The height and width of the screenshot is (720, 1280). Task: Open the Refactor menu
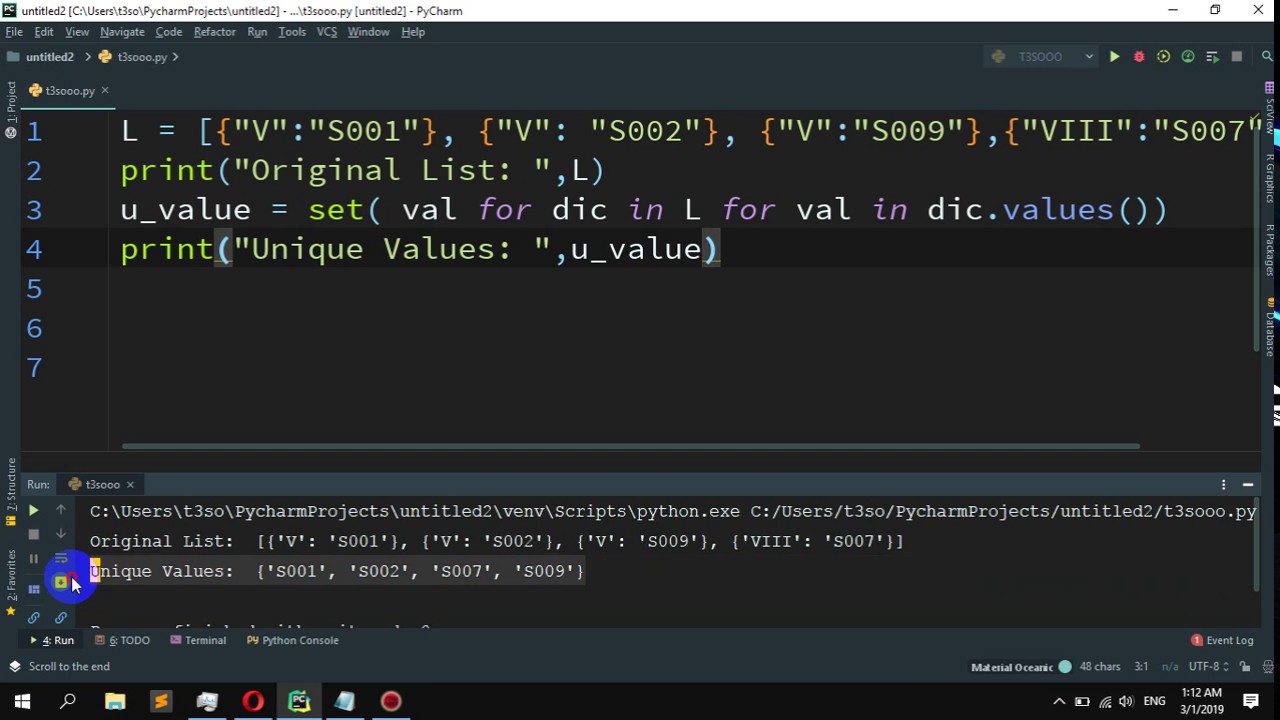[x=215, y=32]
